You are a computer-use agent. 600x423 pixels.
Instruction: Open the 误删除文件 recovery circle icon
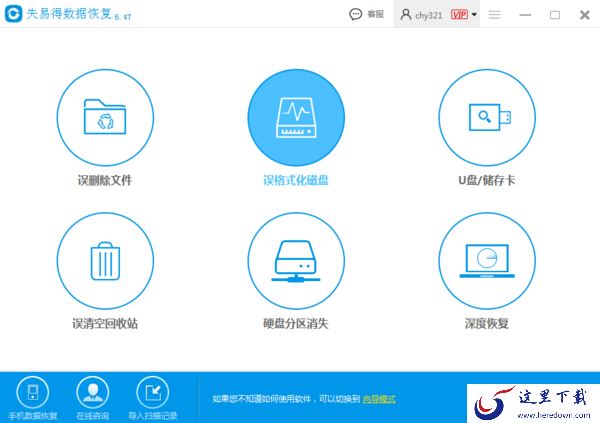point(105,118)
